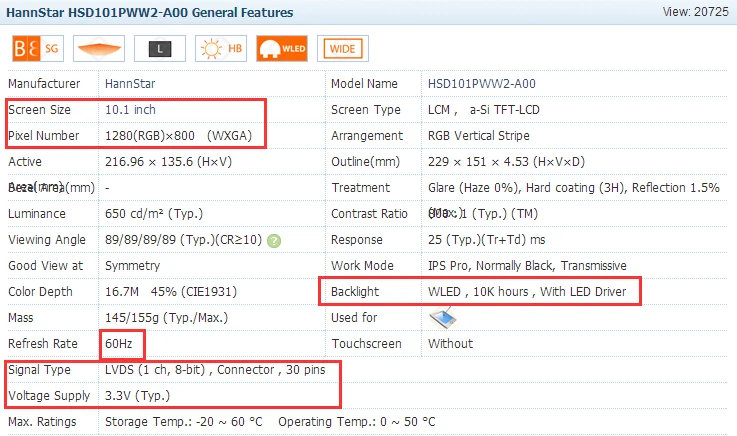Click the Color Depth row label

click(40, 292)
